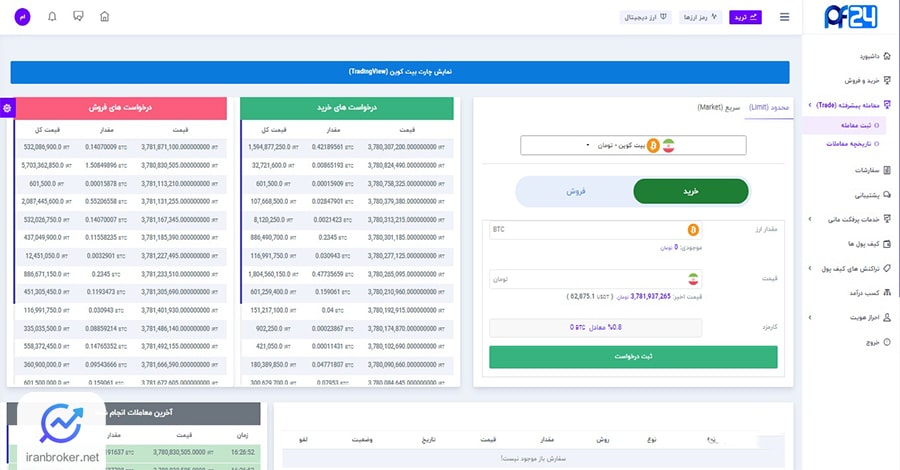Open تاریخچه معاملات submenu item
This screenshot has width=900, height=470.
pos(852,143)
